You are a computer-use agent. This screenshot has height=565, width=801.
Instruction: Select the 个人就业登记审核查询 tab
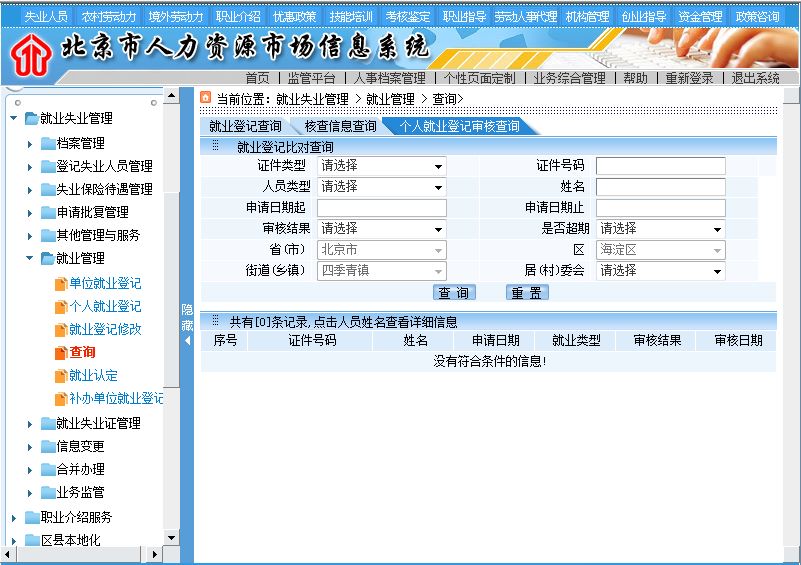coord(460,126)
